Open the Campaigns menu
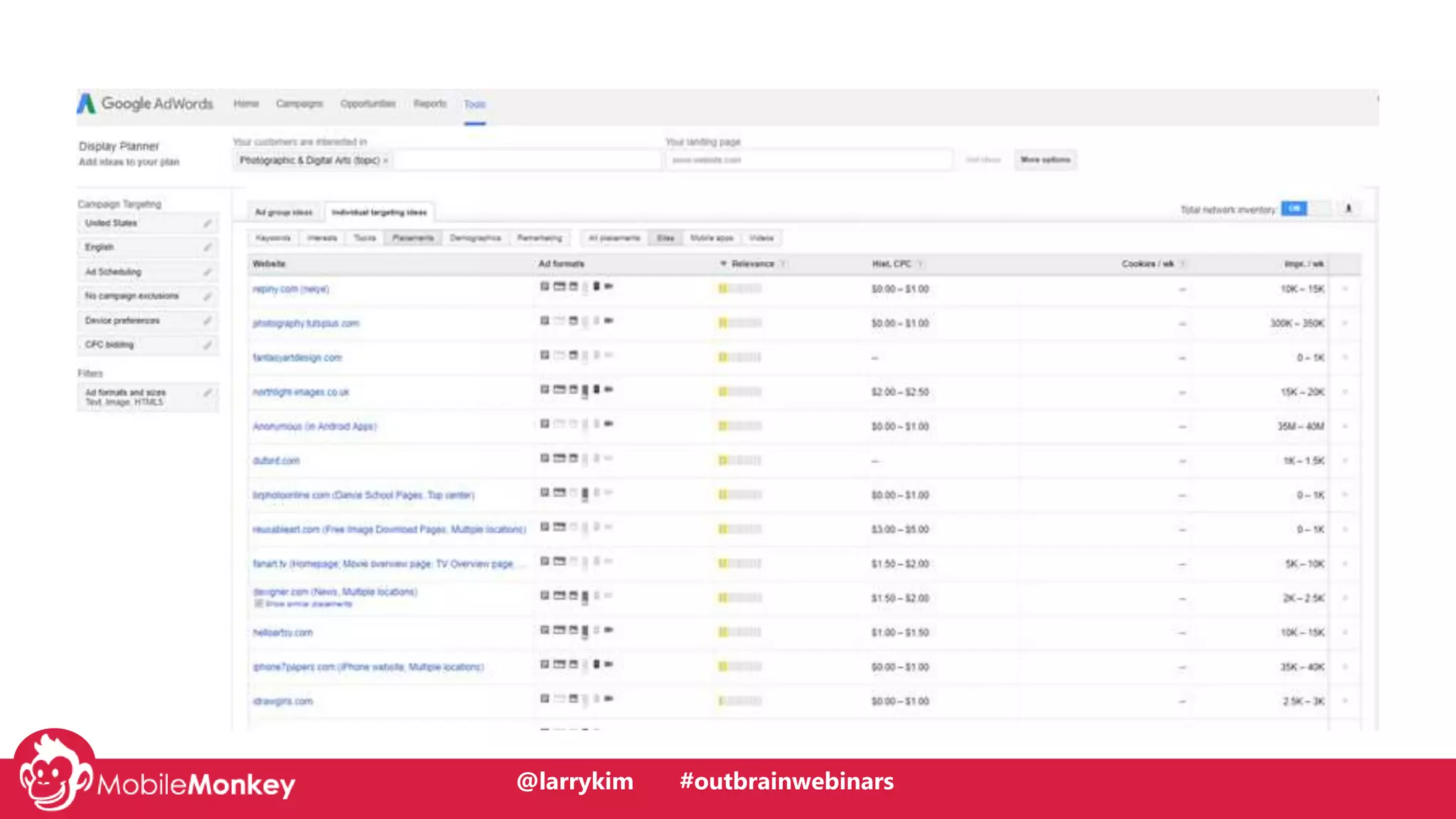This screenshot has height=819, width=1456. [x=299, y=104]
